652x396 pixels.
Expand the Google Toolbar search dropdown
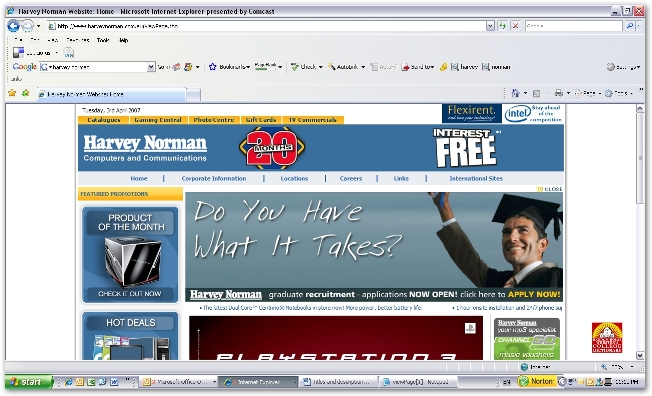[151, 67]
